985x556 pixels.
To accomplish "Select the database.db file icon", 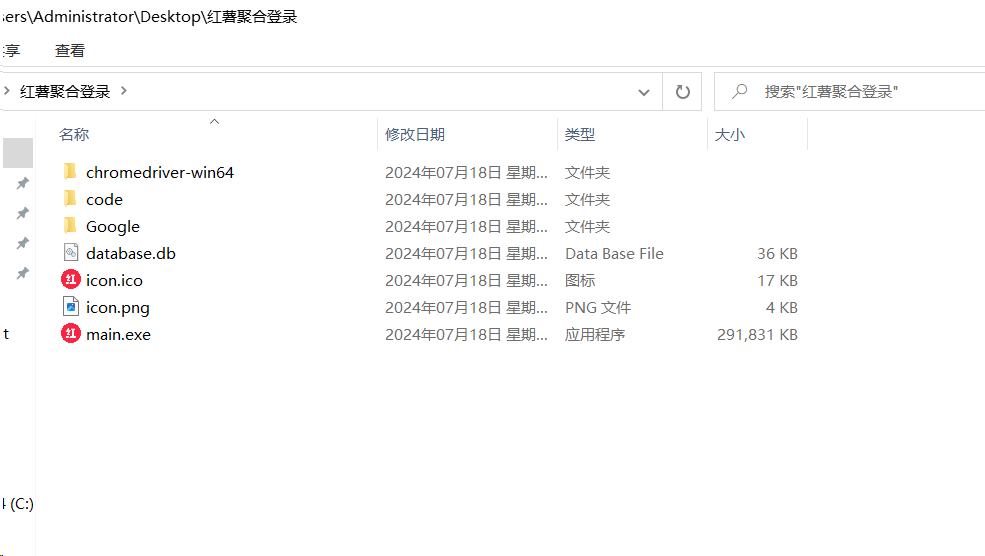I will pos(70,253).
